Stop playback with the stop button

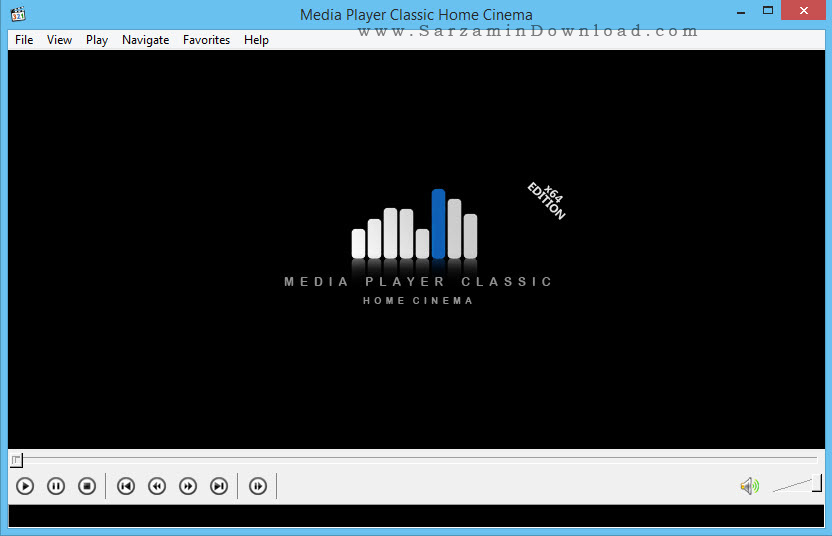(87, 486)
